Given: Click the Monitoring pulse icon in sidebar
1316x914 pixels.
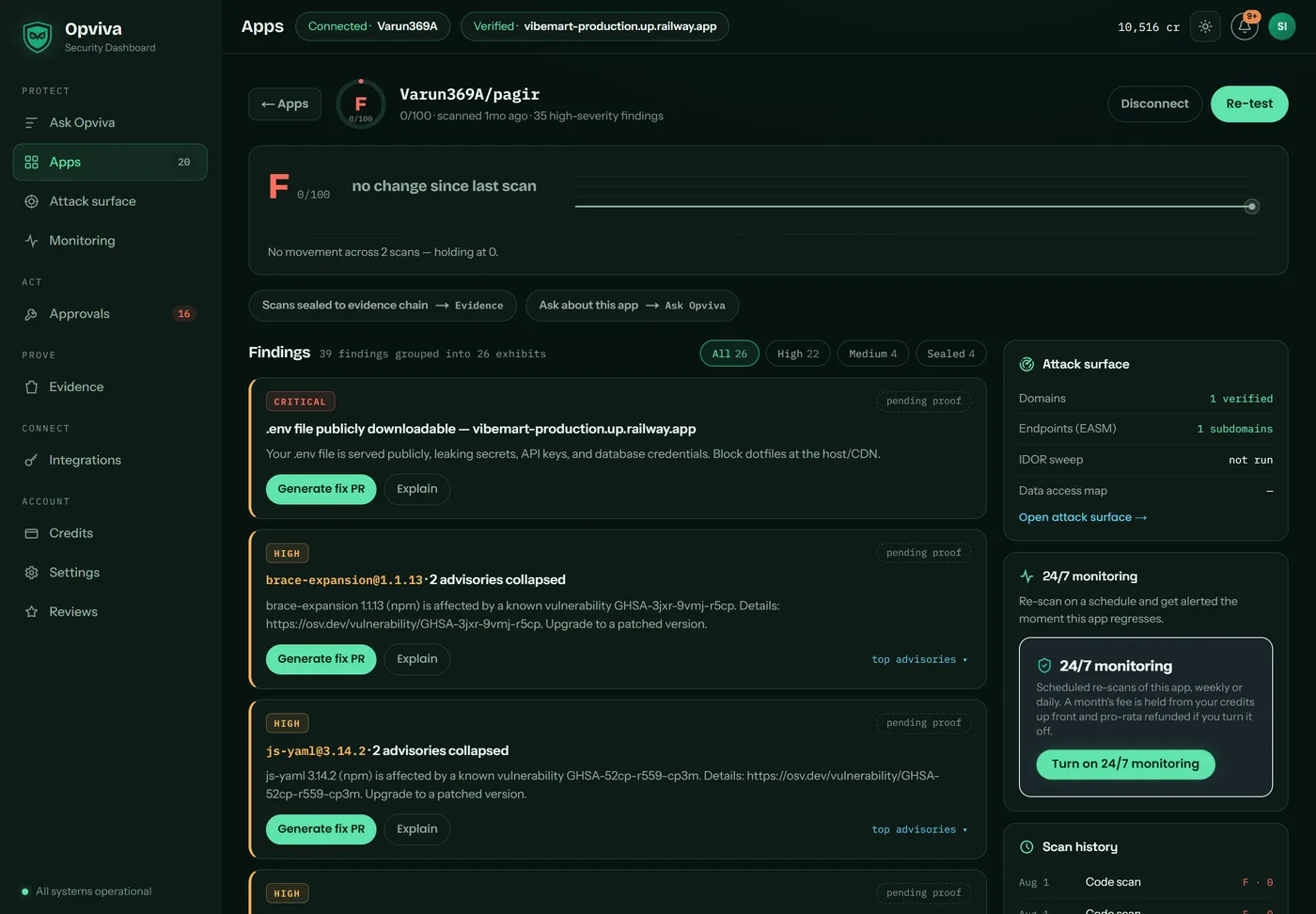Looking at the screenshot, I should [x=31, y=241].
